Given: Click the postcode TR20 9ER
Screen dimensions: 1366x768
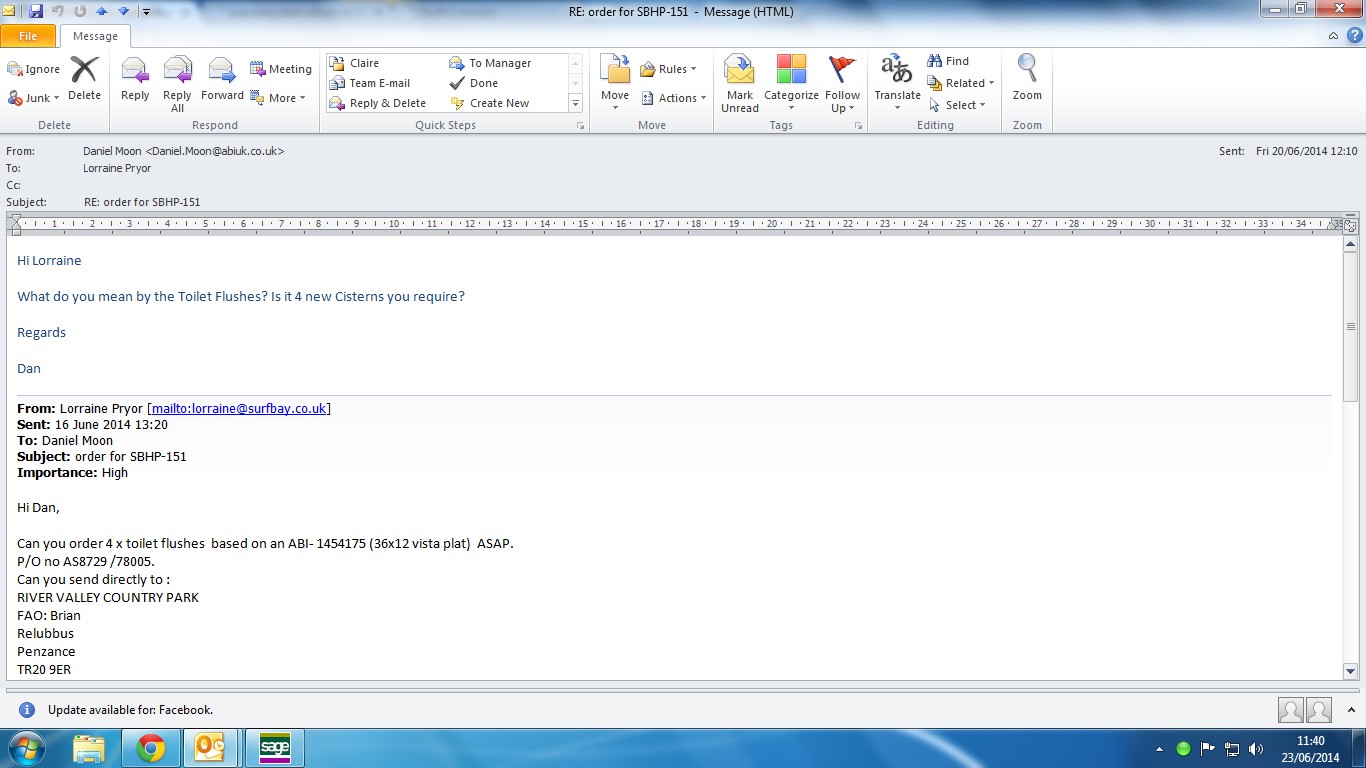Looking at the screenshot, I should [x=44, y=669].
